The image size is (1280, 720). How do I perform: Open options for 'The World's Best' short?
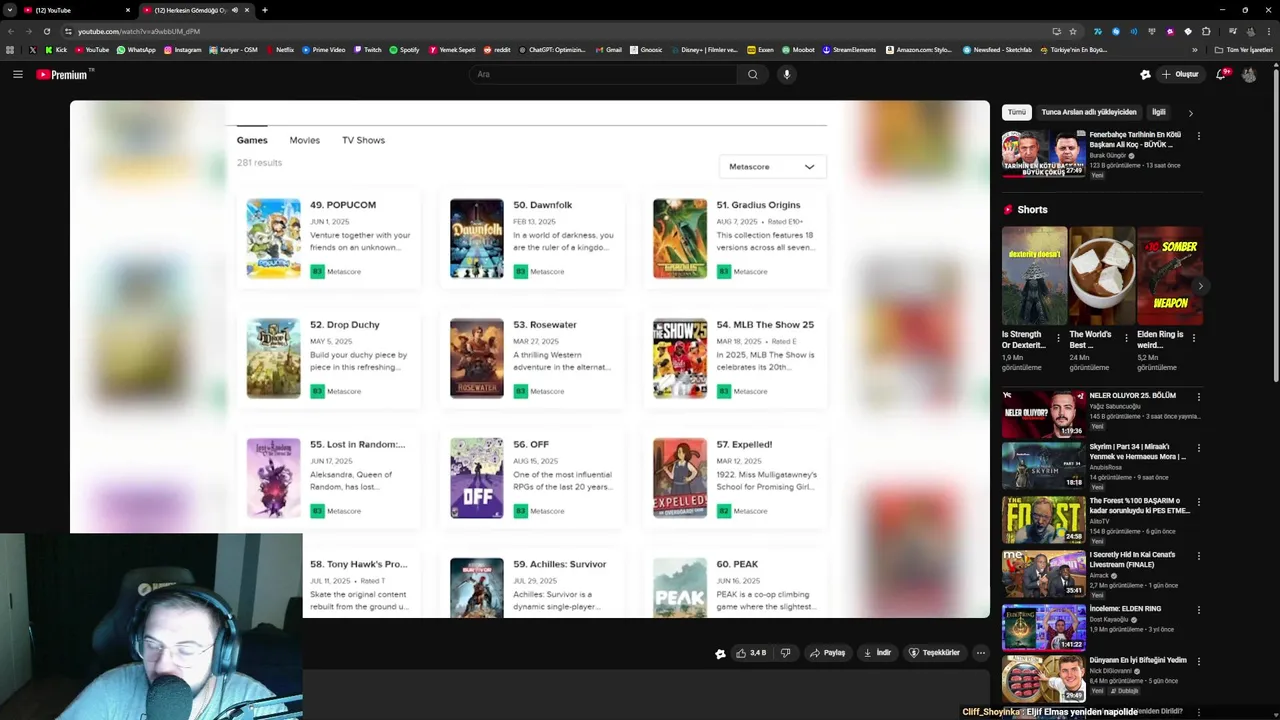click(x=1127, y=338)
